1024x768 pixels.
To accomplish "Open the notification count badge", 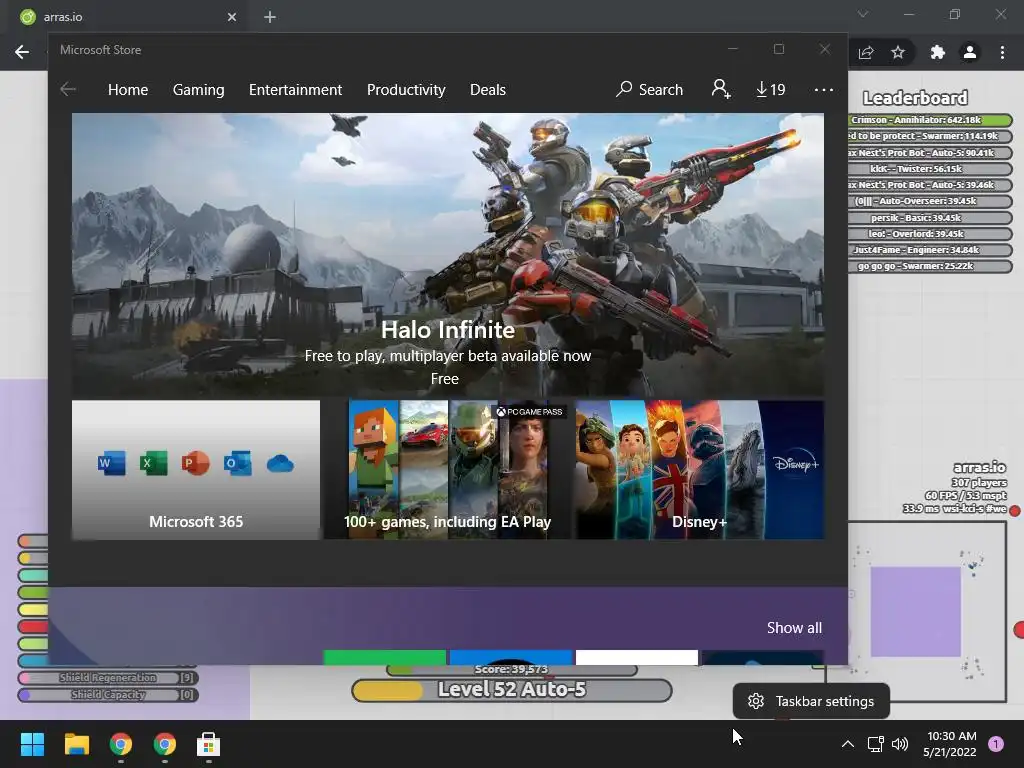I will pyautogui.click(x=996, y=744).
